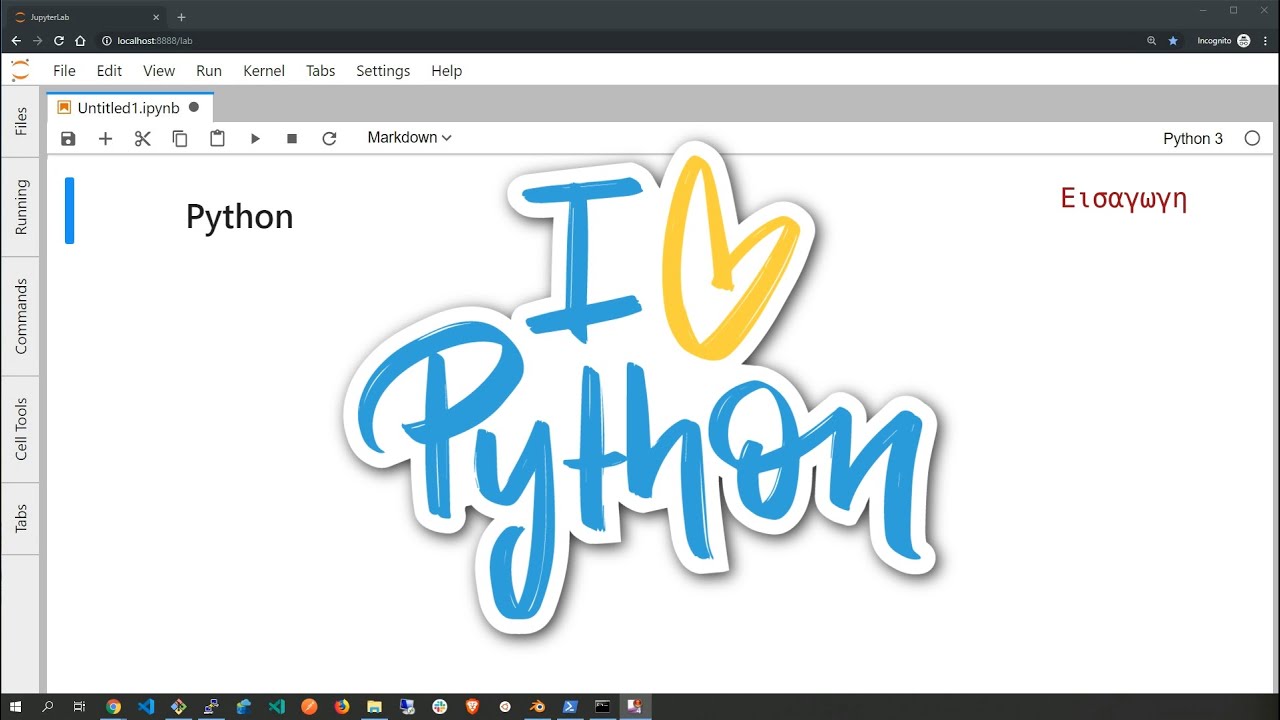Open Firefox from the taskbar
The image size is (1280, 720).
pyautogui.click(x=342, y=707)
